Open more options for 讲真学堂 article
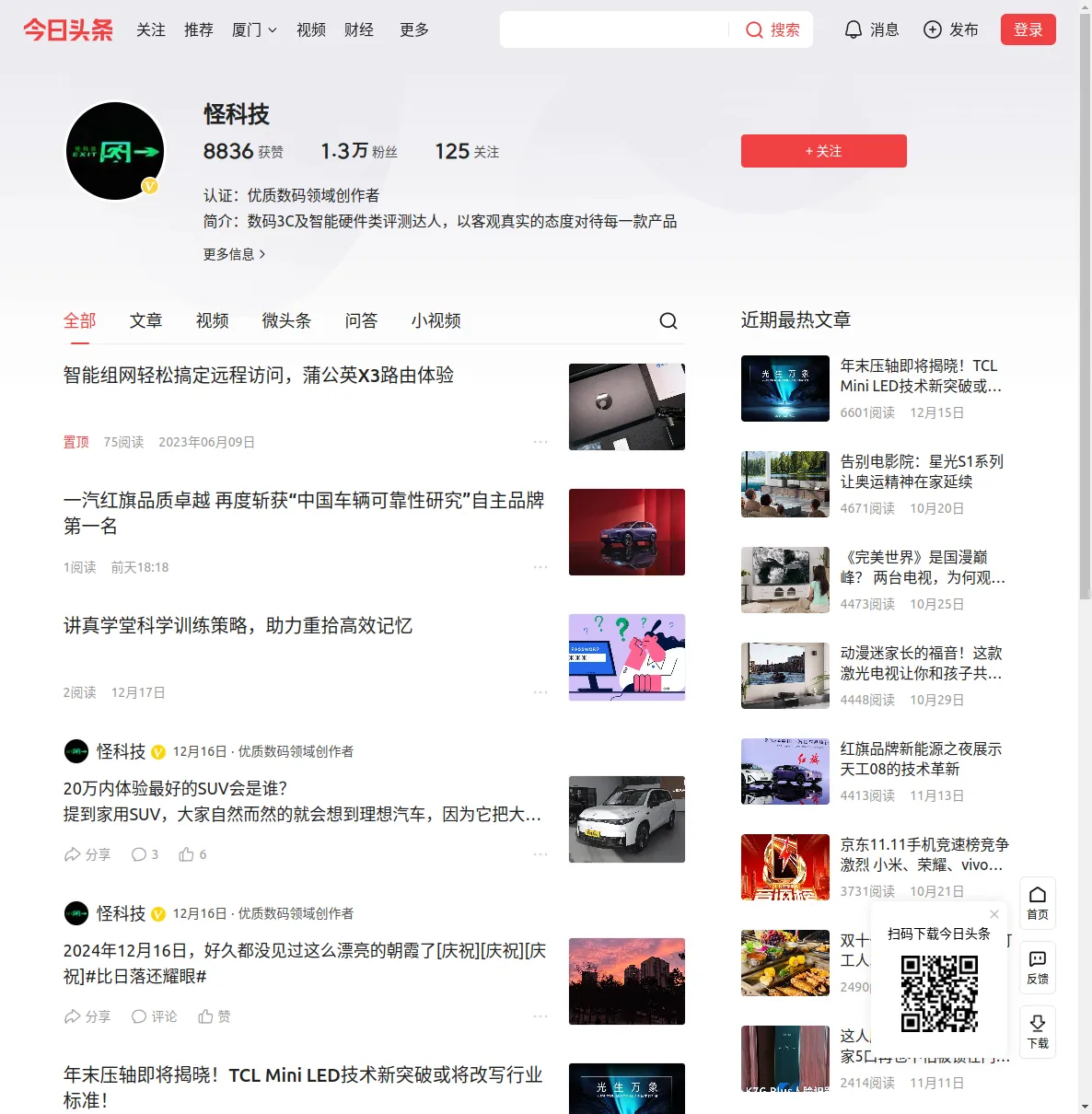The height and width of the screenshot is (1114, 1092). point(540,692)
